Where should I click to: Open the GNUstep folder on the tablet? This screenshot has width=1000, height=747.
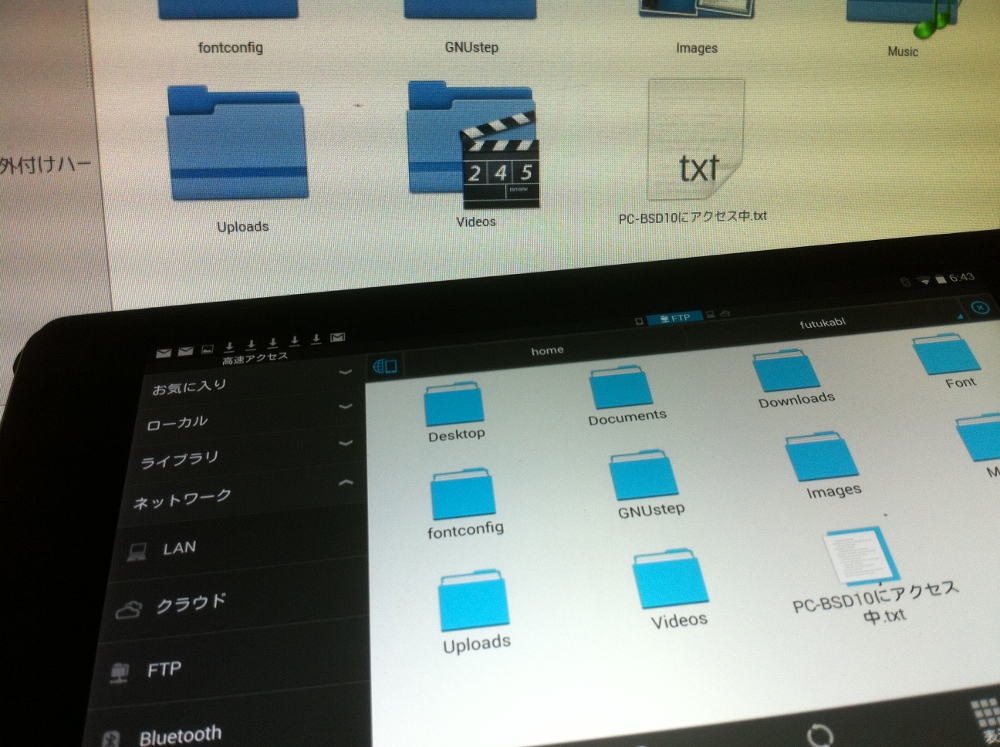point(643,475)
